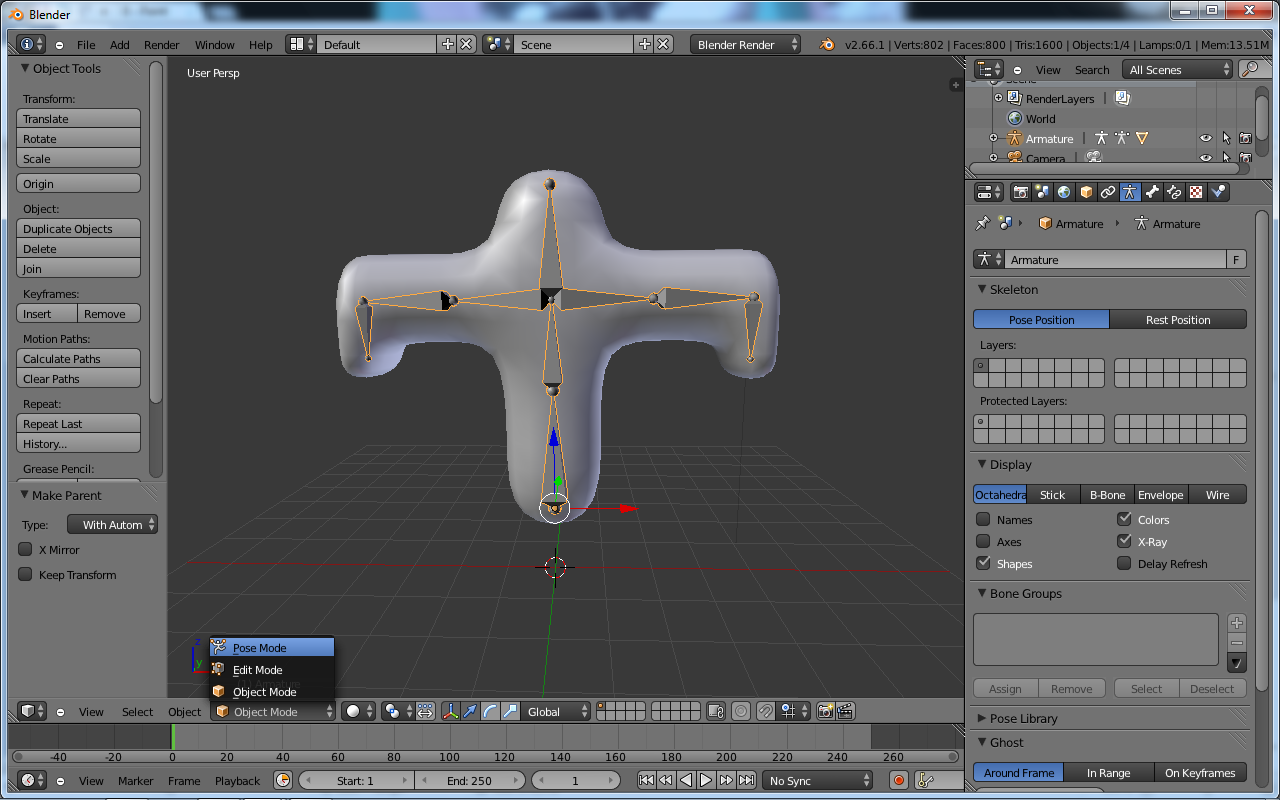Open the 3D manipulator translate icon
The height and width of the screenshot is (800, 1280).
(x=470, y=711)
